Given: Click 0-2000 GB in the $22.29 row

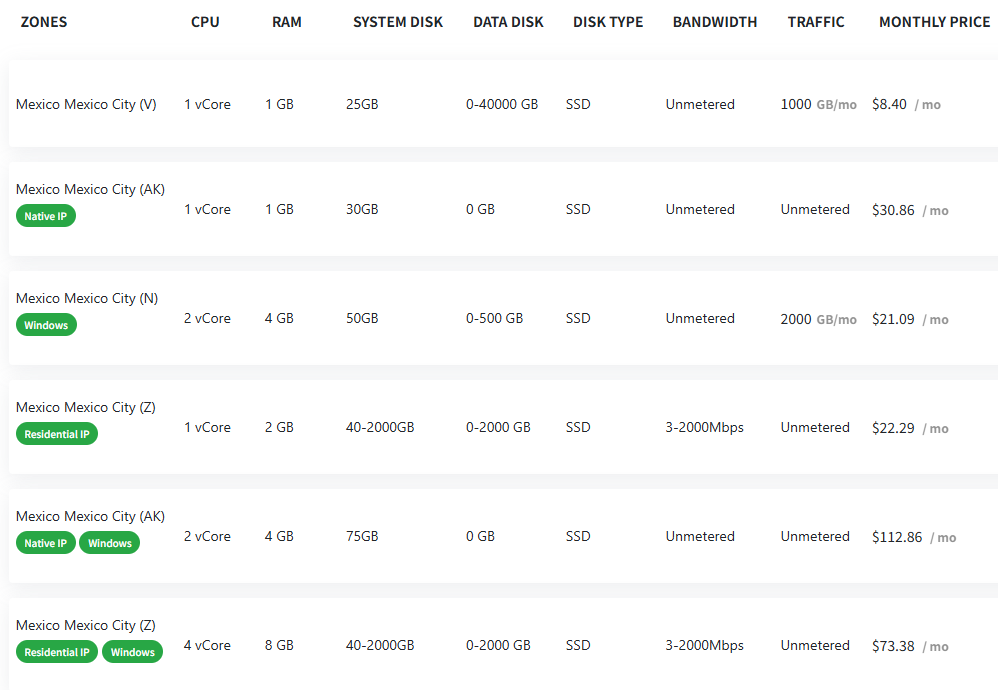Looking at the screenshot, I should pyautogui.click(x=498, y=427).
